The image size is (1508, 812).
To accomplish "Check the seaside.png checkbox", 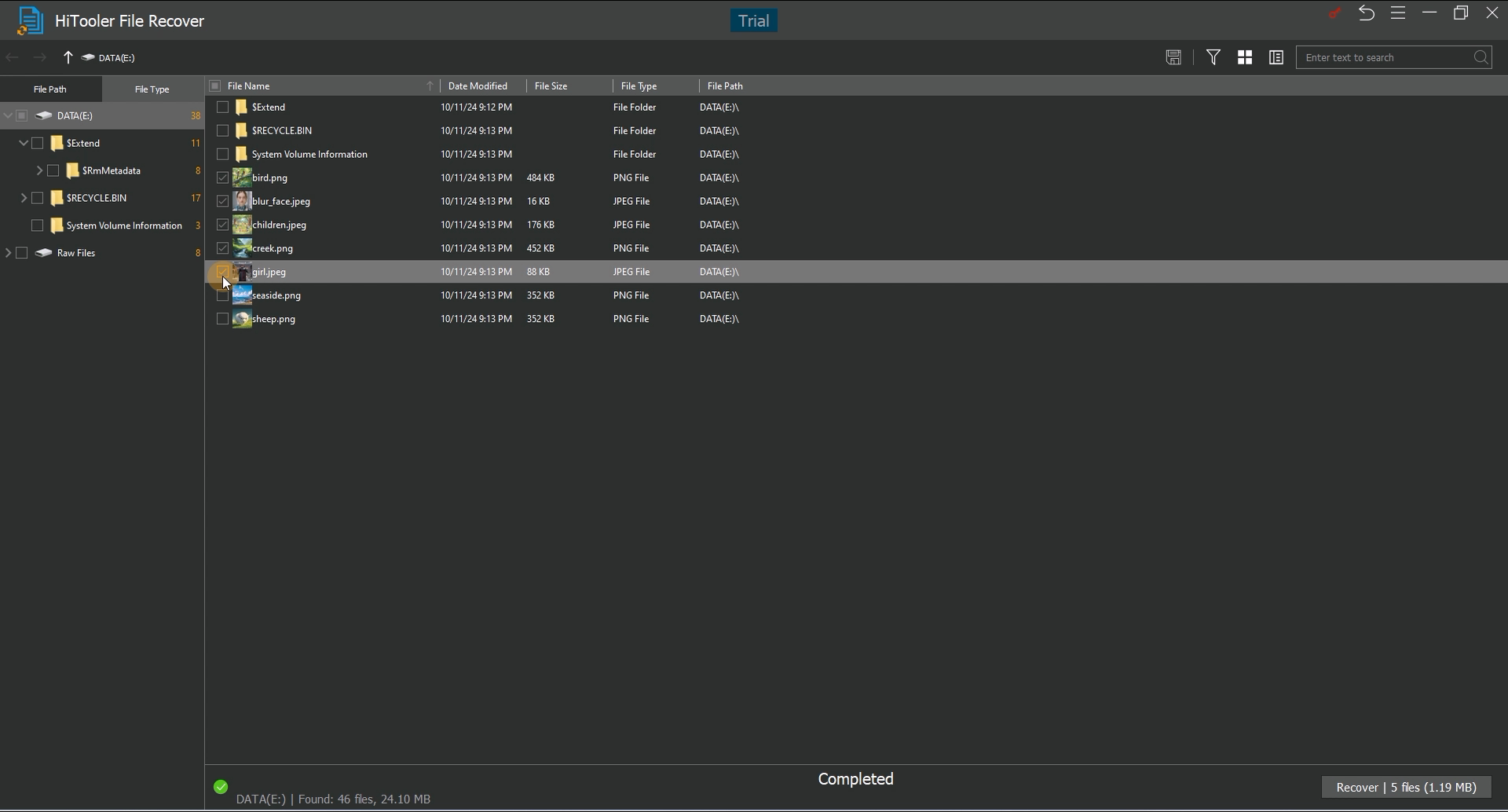I will tap(222, 295).
